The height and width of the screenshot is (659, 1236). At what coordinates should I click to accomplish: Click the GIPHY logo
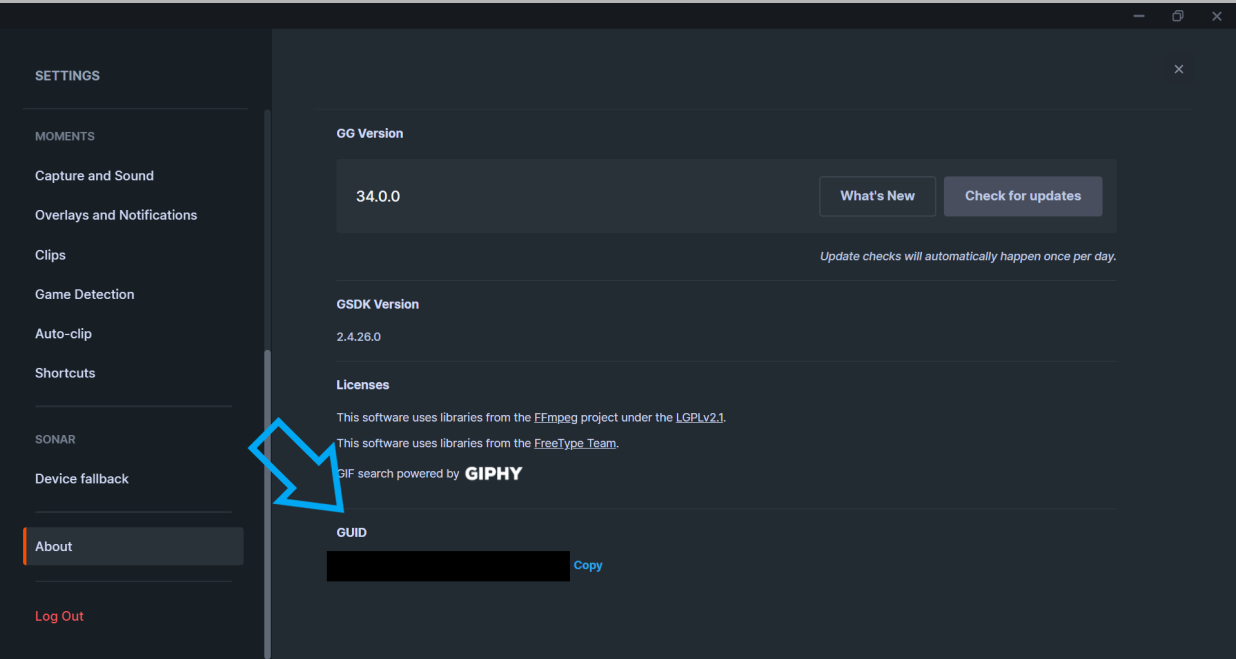[x=494, y=473]
